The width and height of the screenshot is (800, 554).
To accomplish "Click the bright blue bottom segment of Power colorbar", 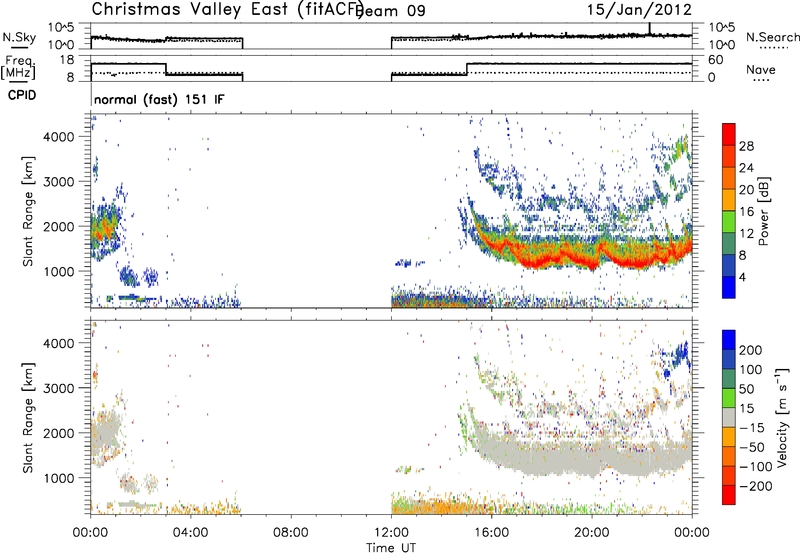I will (729, 287).
